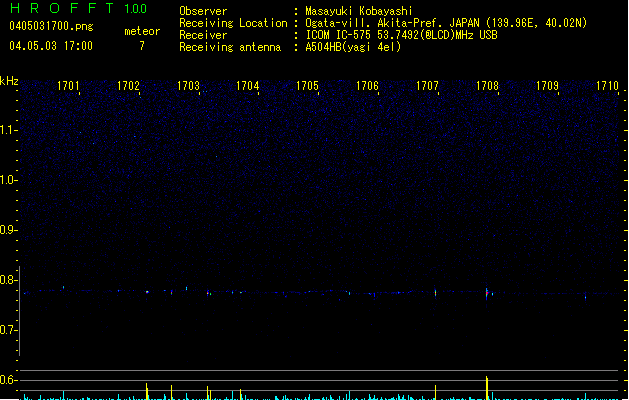Click the 1.0 kHz frequency label
Image resolution: width=629 pixels, height=400 pixels.
[x=7, y=180]
